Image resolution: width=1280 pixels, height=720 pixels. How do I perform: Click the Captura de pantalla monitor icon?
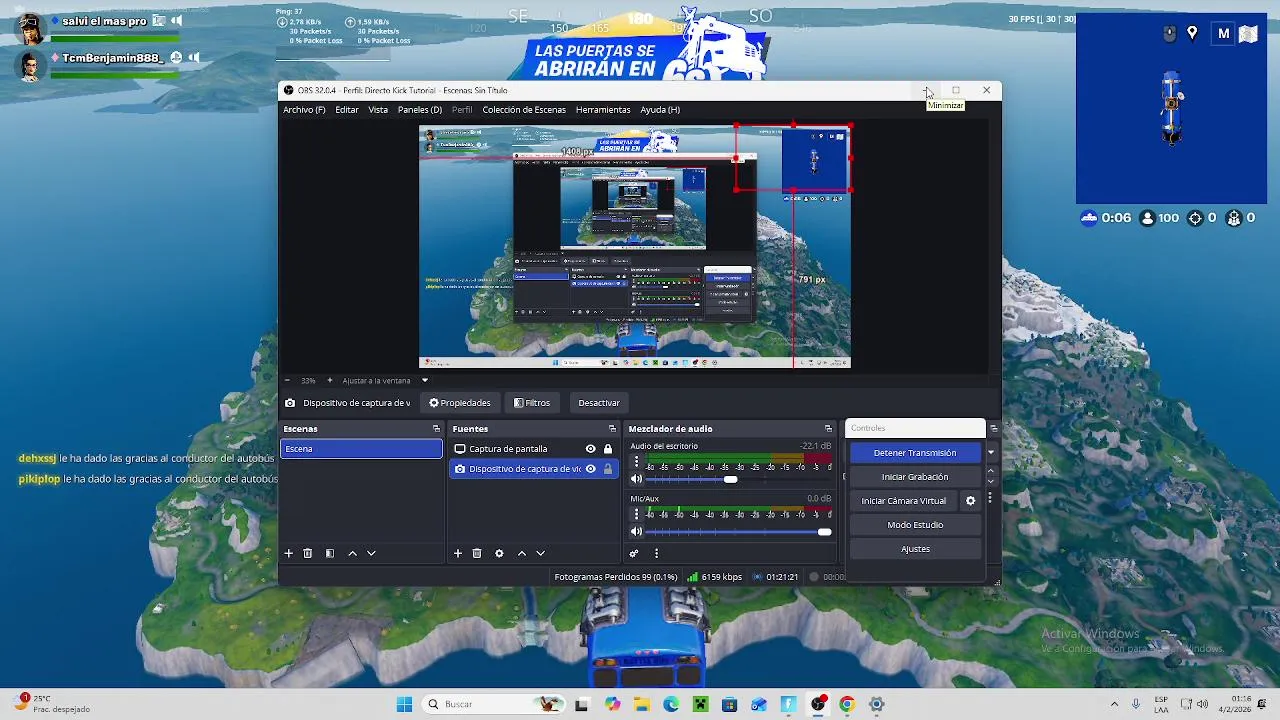pos(460,449)
